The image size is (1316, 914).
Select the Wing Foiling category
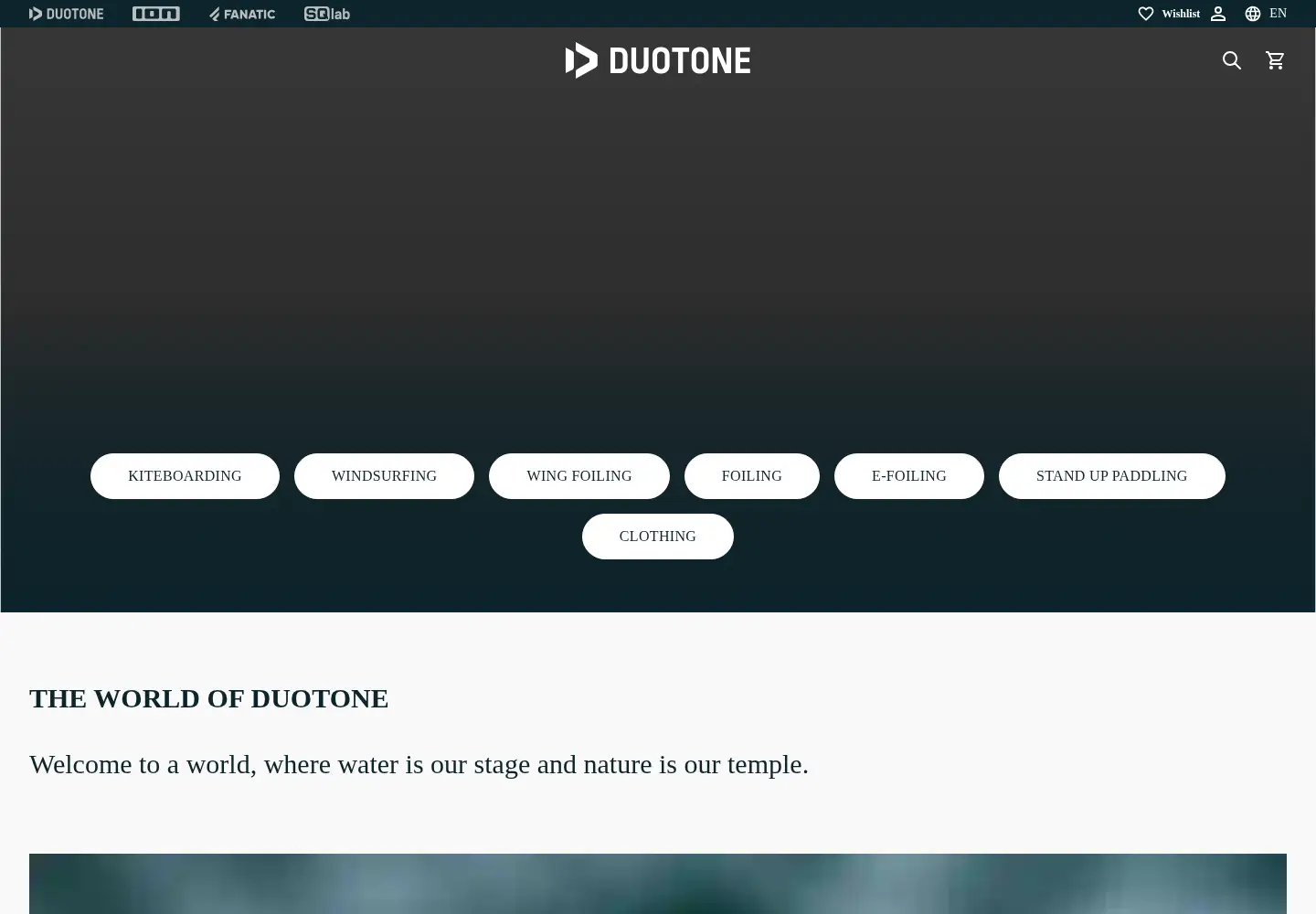tap(579, 476)
